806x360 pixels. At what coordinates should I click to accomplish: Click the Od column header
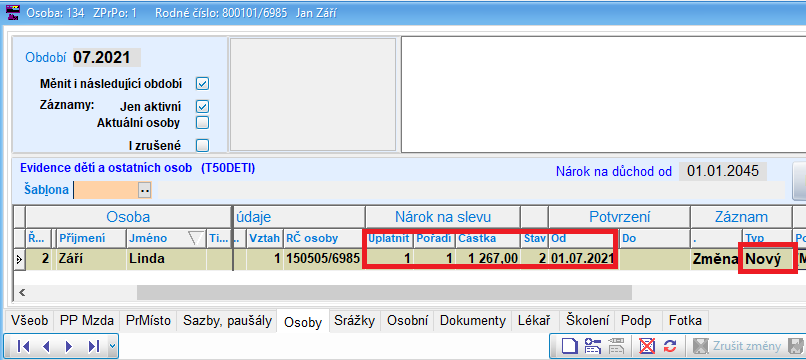[584, 238]
